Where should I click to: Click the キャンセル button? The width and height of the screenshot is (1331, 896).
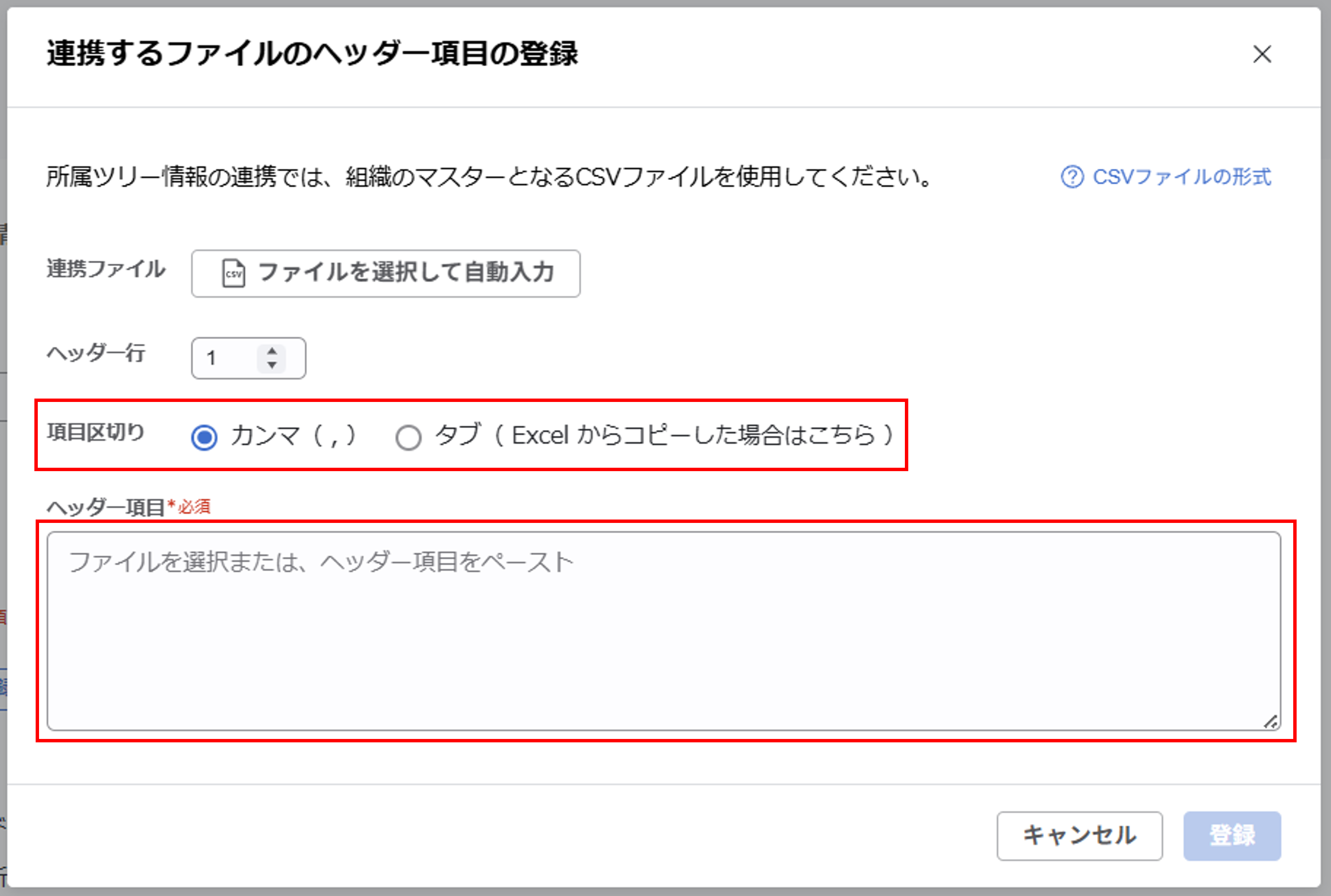1080,835
